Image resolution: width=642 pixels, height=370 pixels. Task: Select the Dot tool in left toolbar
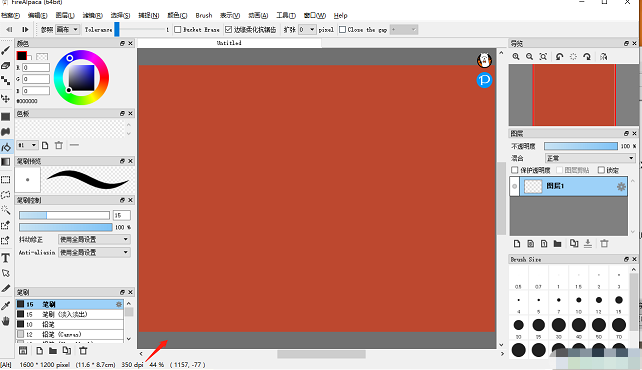point(6,80)
